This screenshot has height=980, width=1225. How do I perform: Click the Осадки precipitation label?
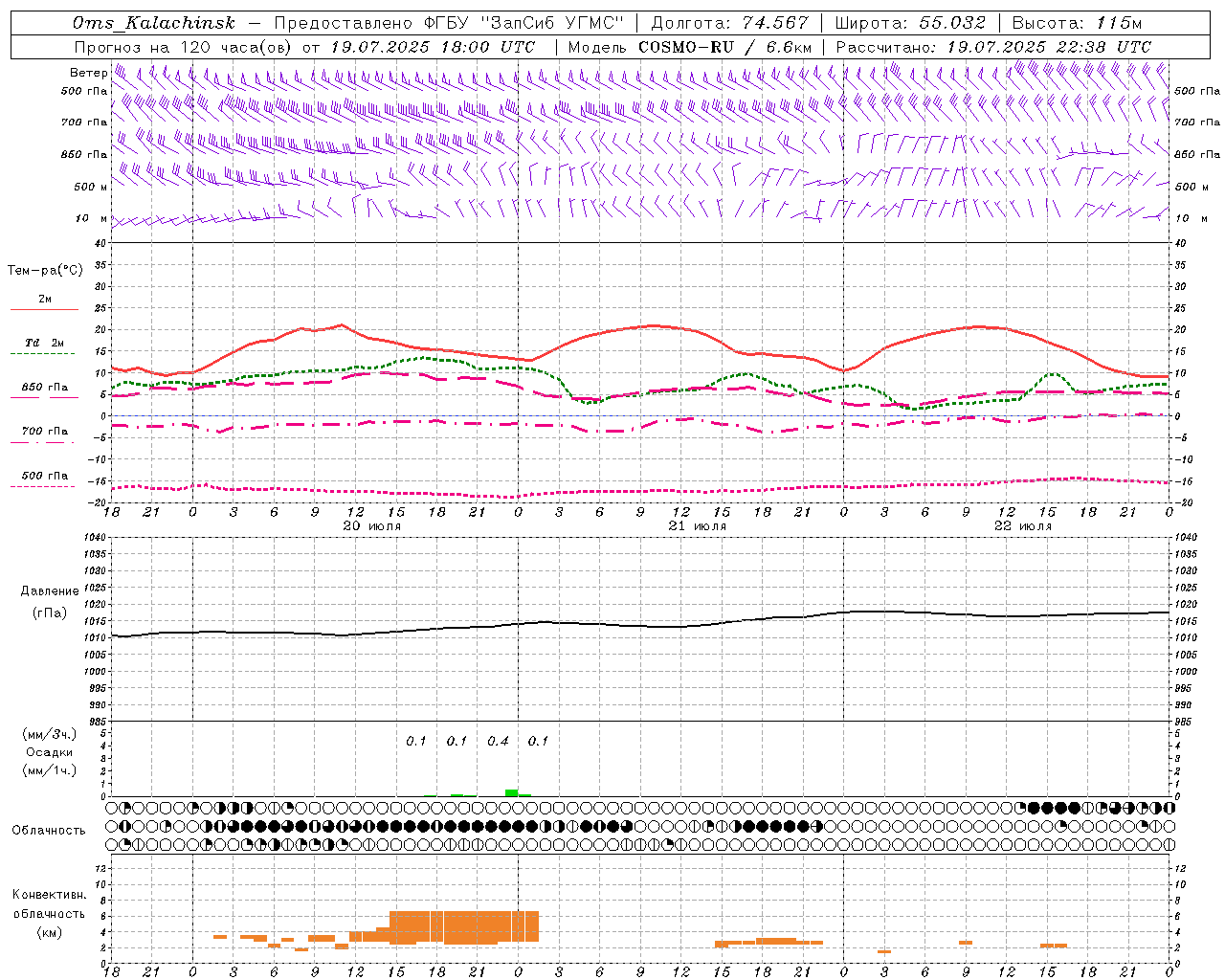(x=49, y=752)
